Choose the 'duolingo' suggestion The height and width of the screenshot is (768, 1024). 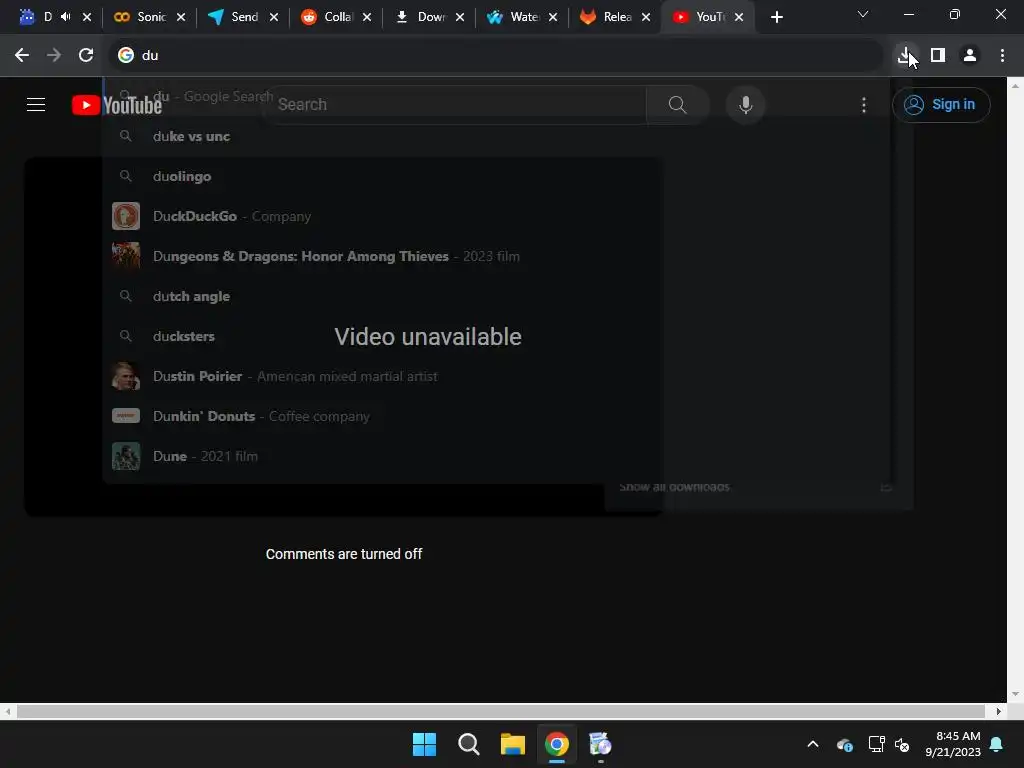click(x=496, y=176)
